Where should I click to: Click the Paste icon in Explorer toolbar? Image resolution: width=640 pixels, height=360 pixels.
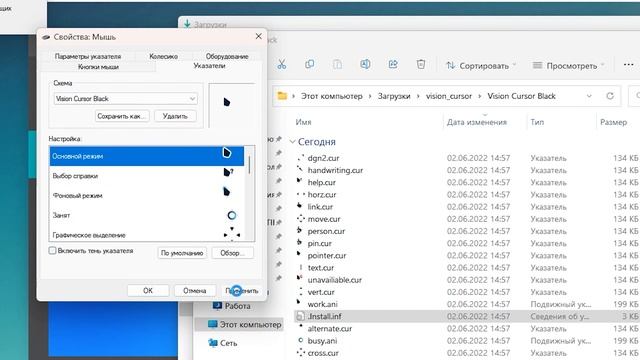[x=337, y=64]
